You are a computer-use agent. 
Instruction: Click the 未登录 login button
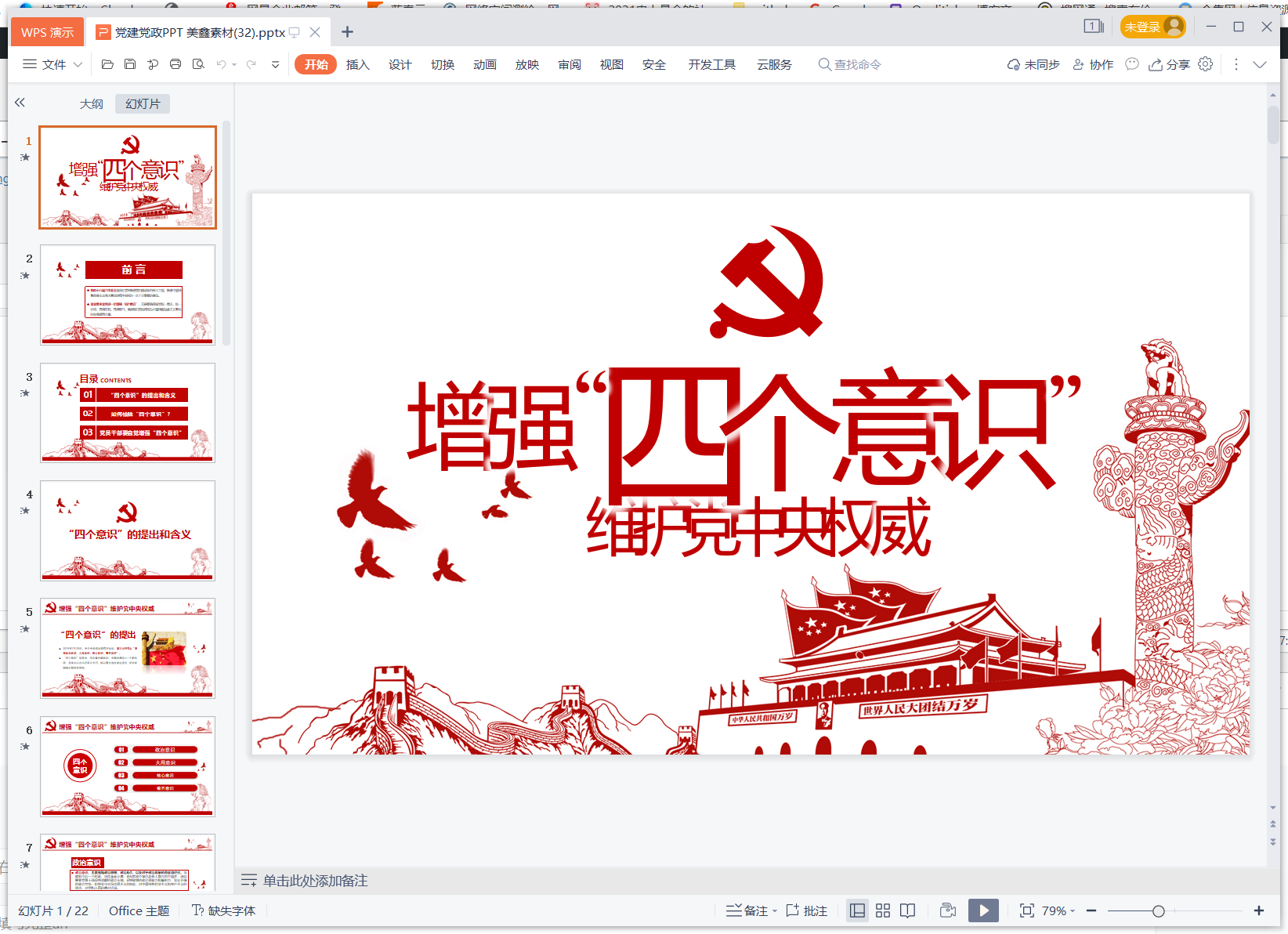1152,27
